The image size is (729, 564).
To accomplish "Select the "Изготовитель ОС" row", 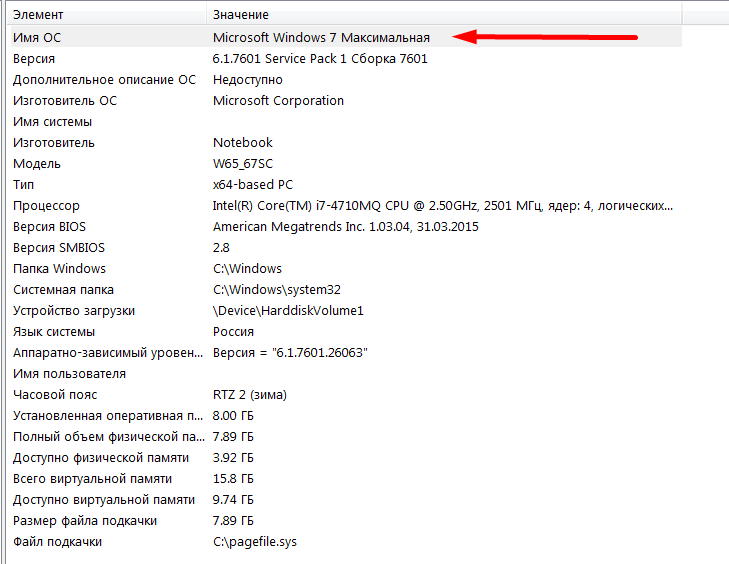I will click(x=65, y=100).
